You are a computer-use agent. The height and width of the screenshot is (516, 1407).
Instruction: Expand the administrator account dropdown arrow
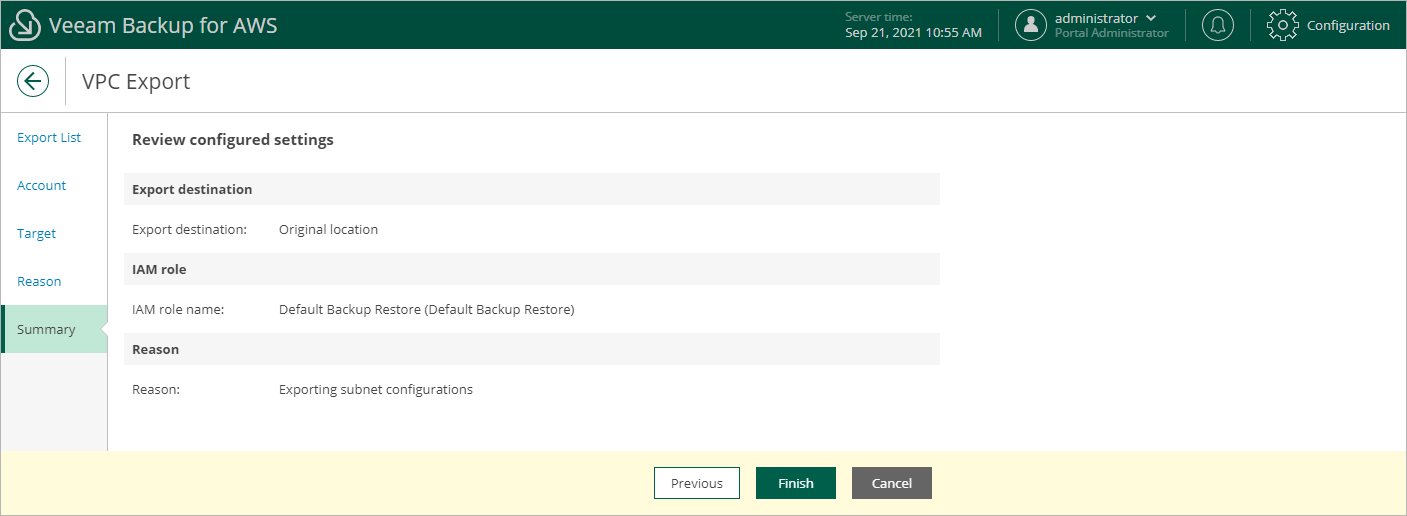point(1151,19)
